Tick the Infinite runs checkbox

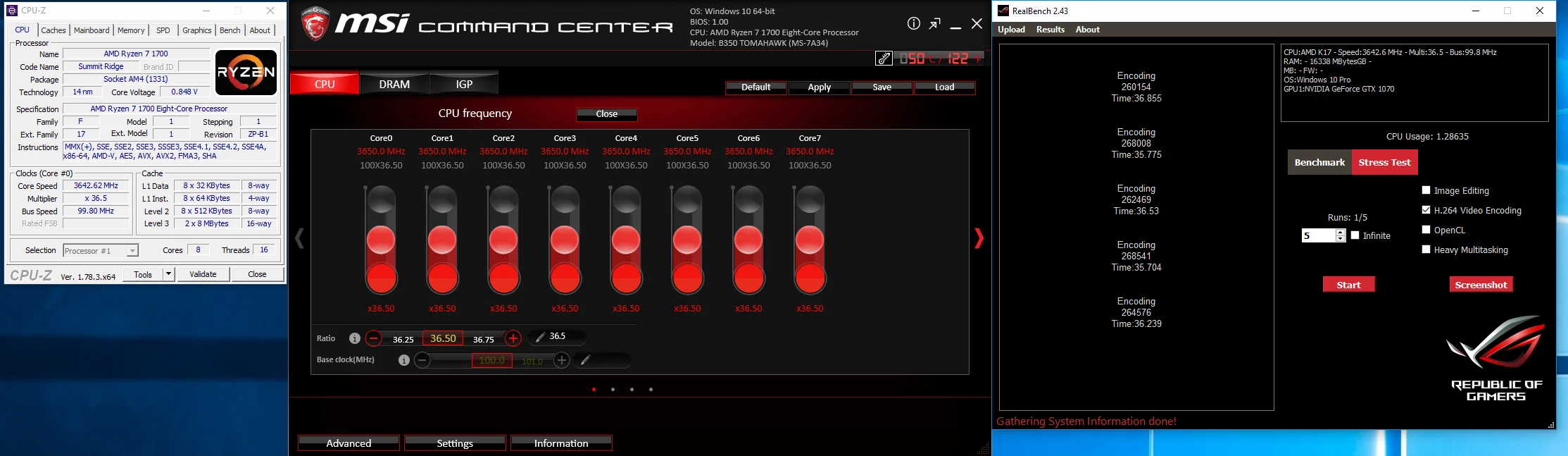(1355, 235)
